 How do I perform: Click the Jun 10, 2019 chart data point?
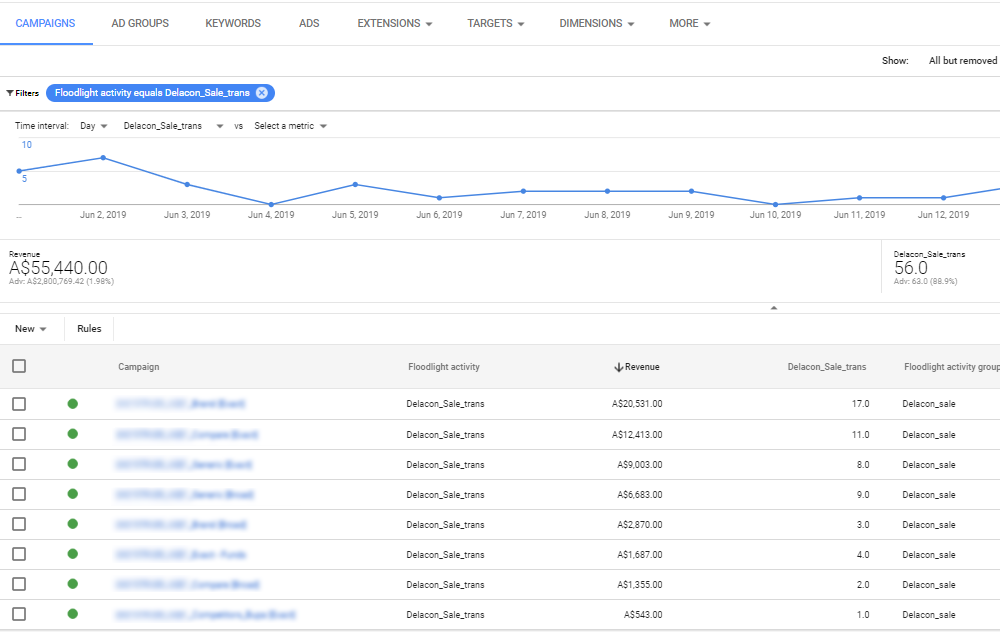(x=776, y=205)
